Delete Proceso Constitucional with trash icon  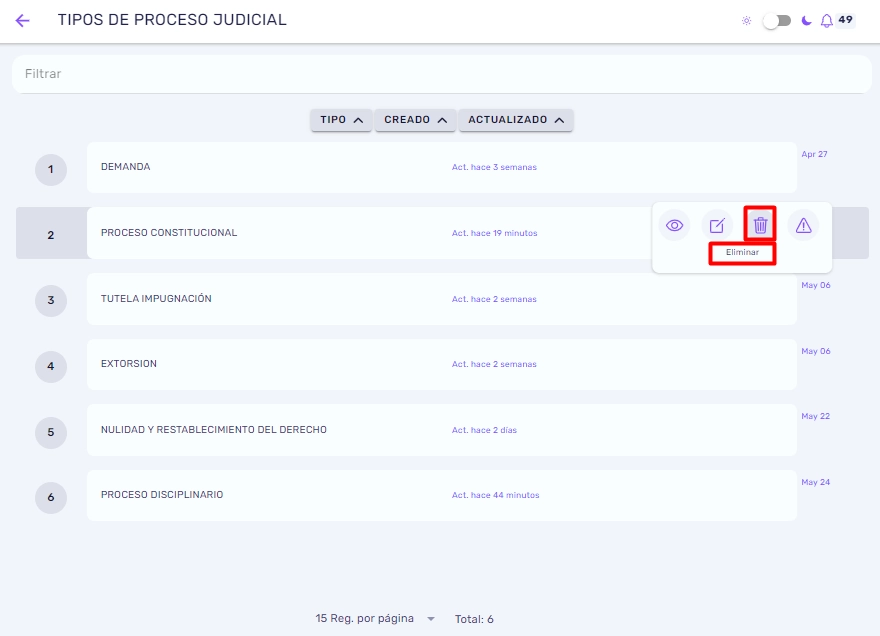(x=760, y=226)
